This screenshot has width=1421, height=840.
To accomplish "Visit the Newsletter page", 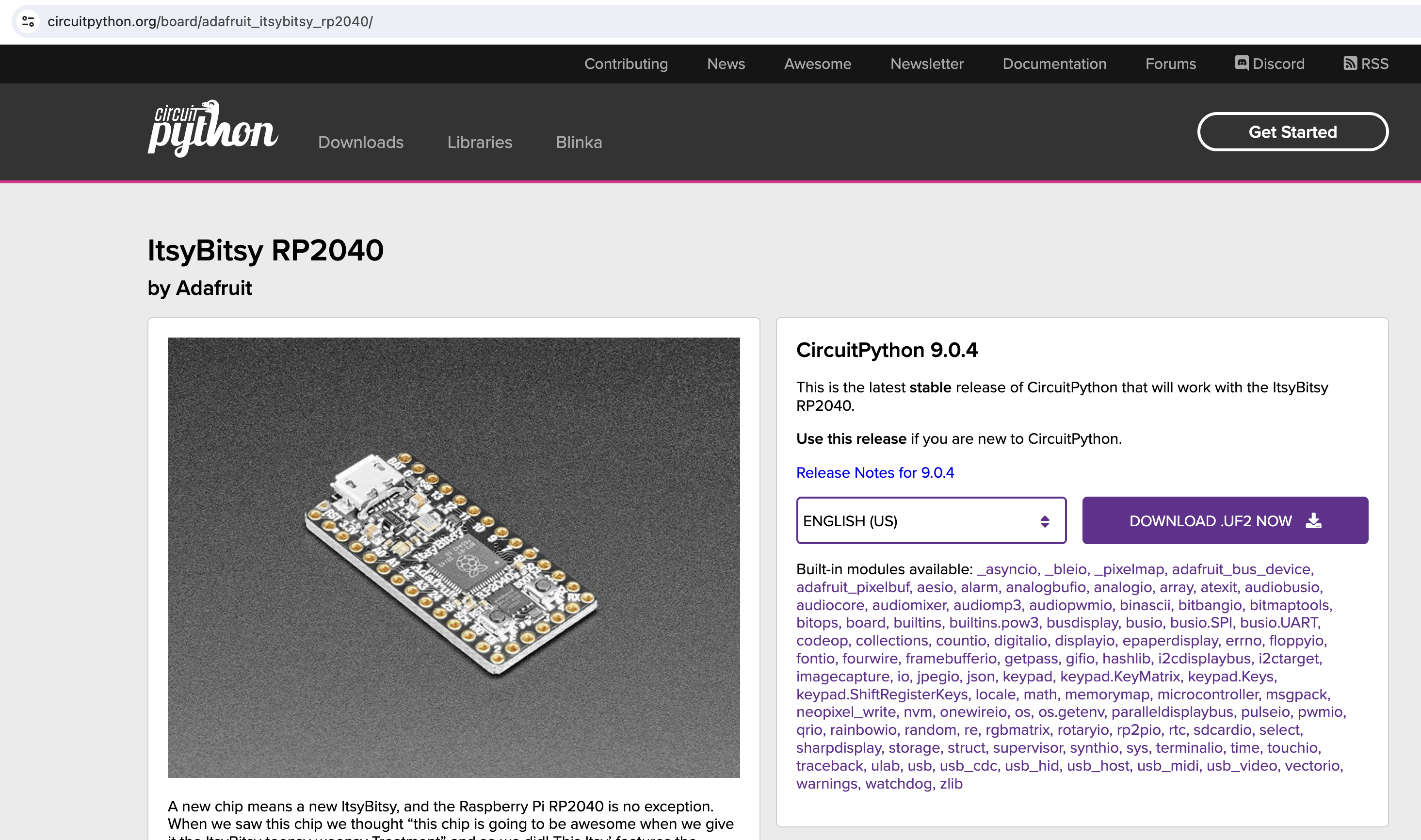I will click(926, 64).
